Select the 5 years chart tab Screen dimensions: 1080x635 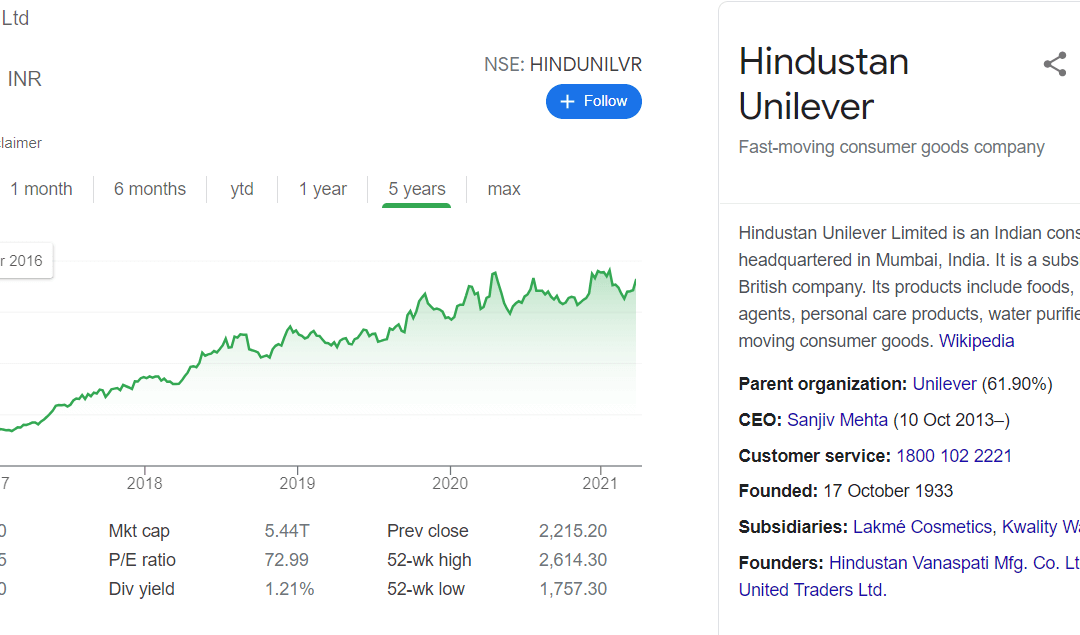click(x=417, y=189)
